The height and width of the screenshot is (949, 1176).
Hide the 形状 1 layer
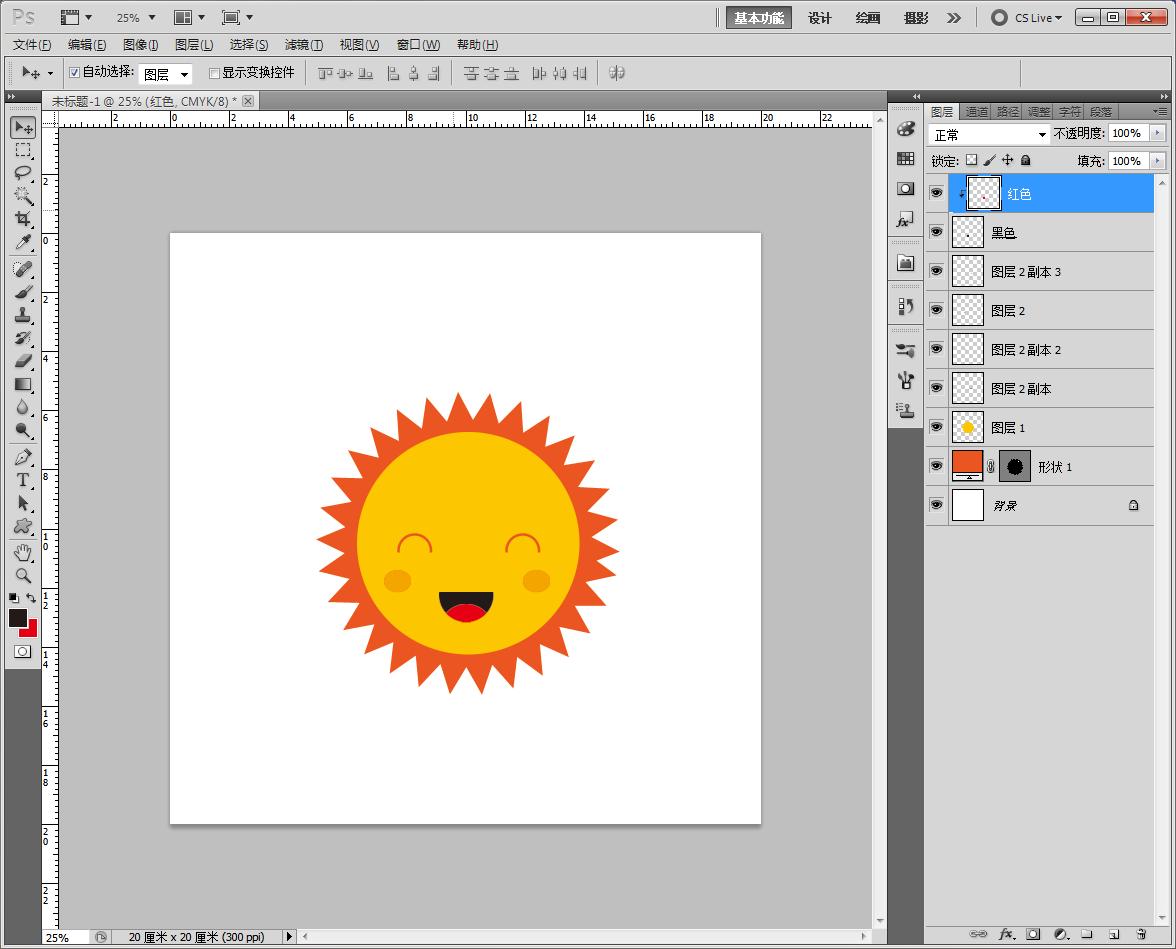[936, 466]
